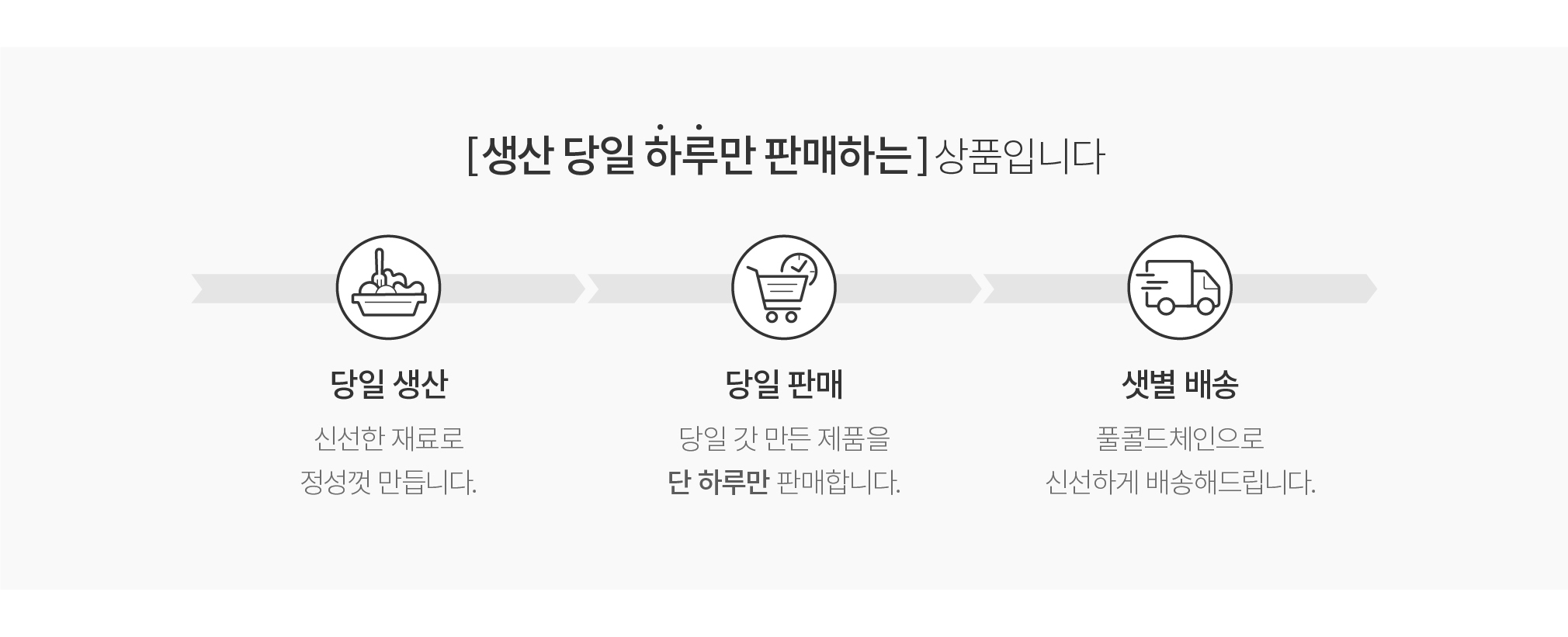Click the 신선하게 배송해드립니다 text
The image size is (1568, 637).
(1180, 483)
